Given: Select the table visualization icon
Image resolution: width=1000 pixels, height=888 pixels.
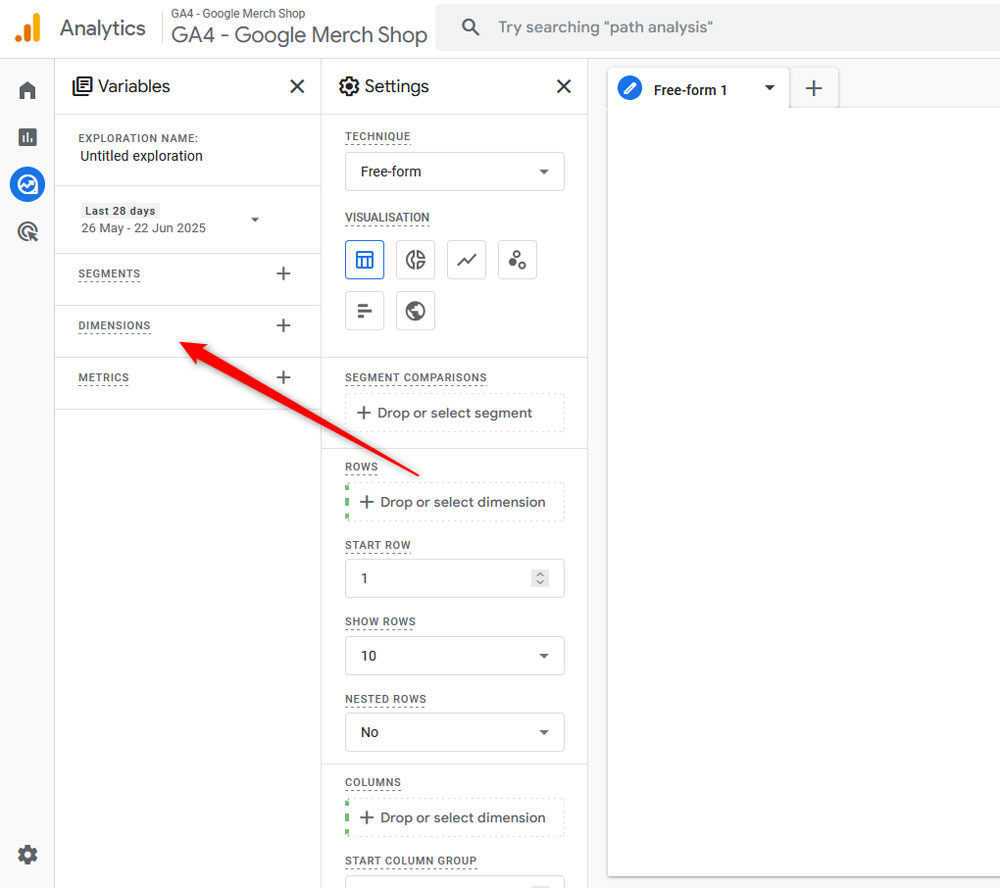Looking at the screenshot, I should [364, 259].
